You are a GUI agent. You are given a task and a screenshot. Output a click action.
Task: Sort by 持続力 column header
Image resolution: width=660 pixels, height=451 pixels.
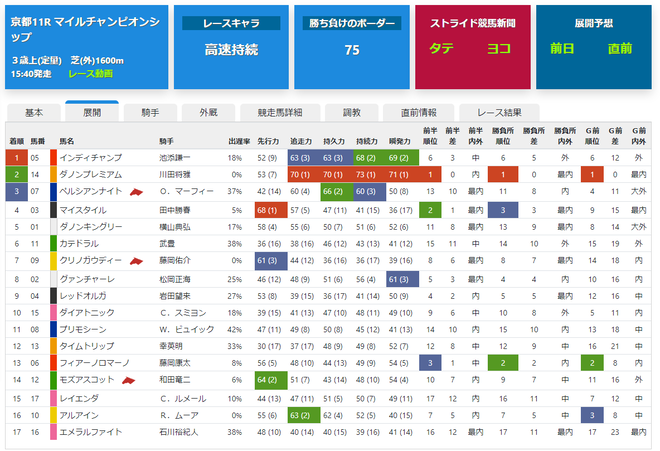tap(367, 141)
